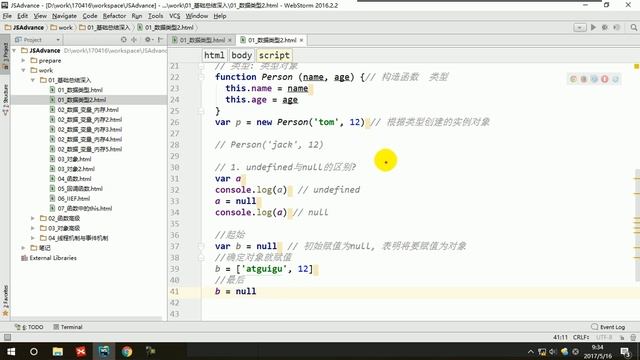Click warning stripe marker near line 31
Screen dimensions: 640x360
click(636, 179)
